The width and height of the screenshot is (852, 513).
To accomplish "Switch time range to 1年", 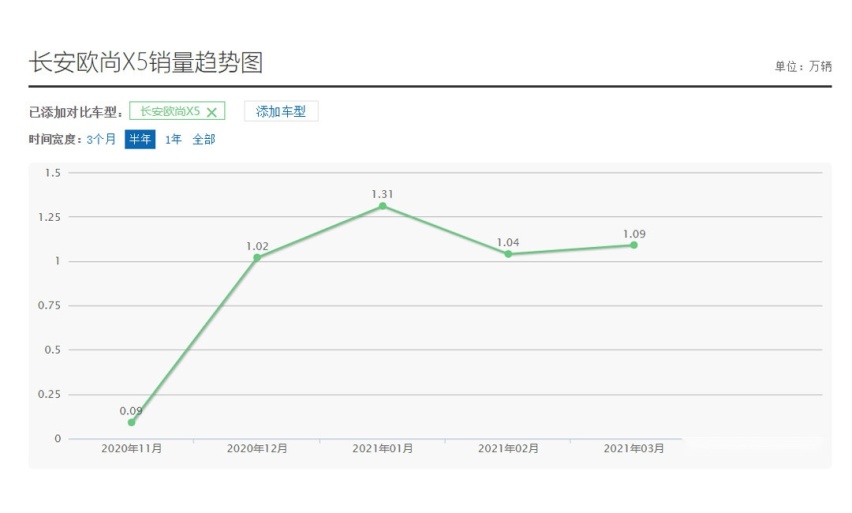I will coord(173,139).
